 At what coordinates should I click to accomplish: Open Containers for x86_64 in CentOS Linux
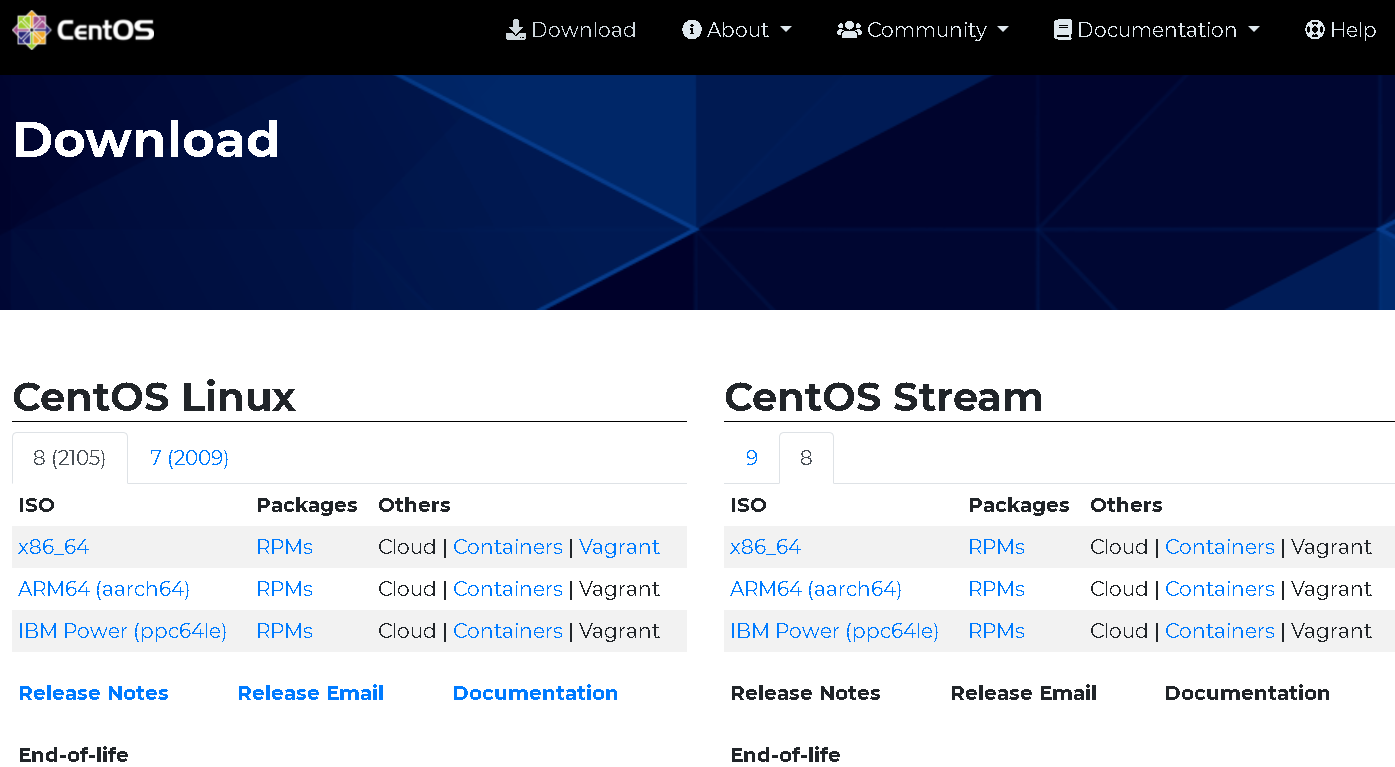(508, 547)
